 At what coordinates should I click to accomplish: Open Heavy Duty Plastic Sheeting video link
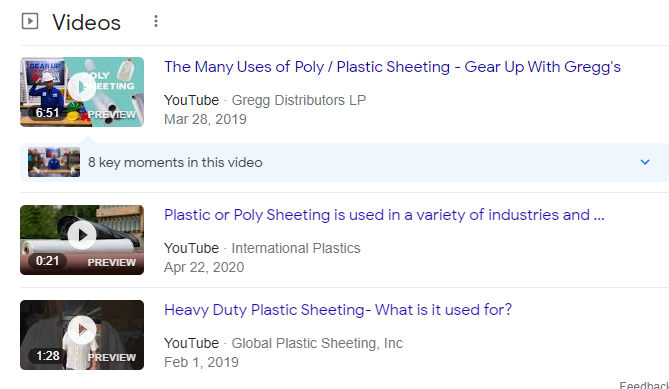pos(338,310)
